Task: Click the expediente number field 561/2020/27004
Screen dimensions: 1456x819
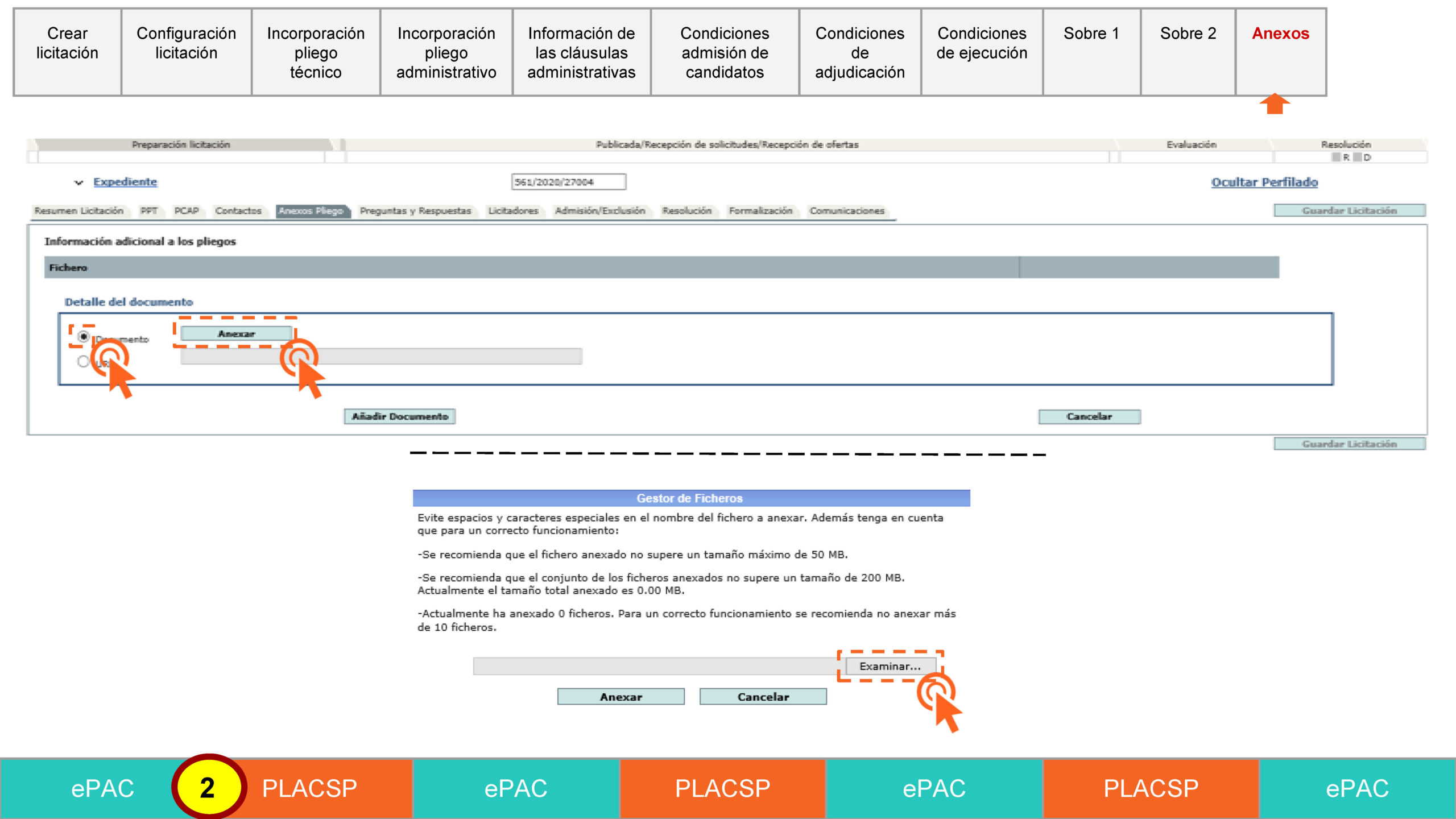Action: tap(569, 182)
